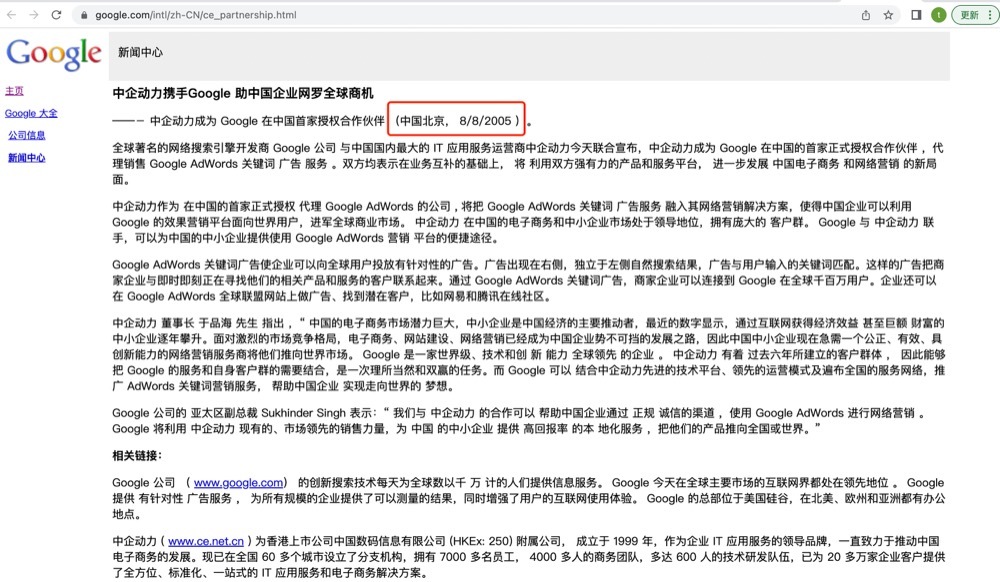Click the name Sukhinder Singh in the article
The width and height of the screenshot is (1000, 582).
click(303, 413)
